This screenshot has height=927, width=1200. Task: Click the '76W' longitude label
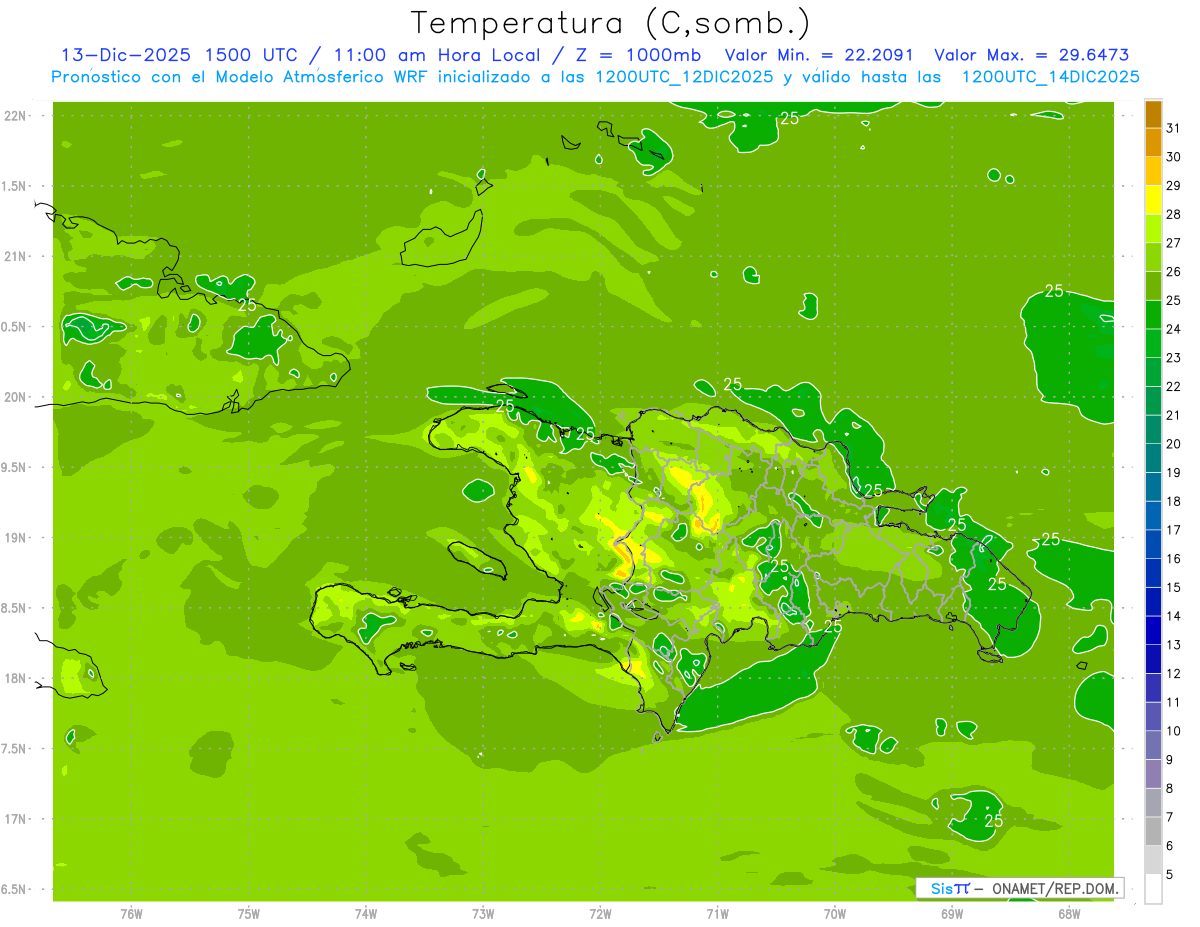[131, 913]
